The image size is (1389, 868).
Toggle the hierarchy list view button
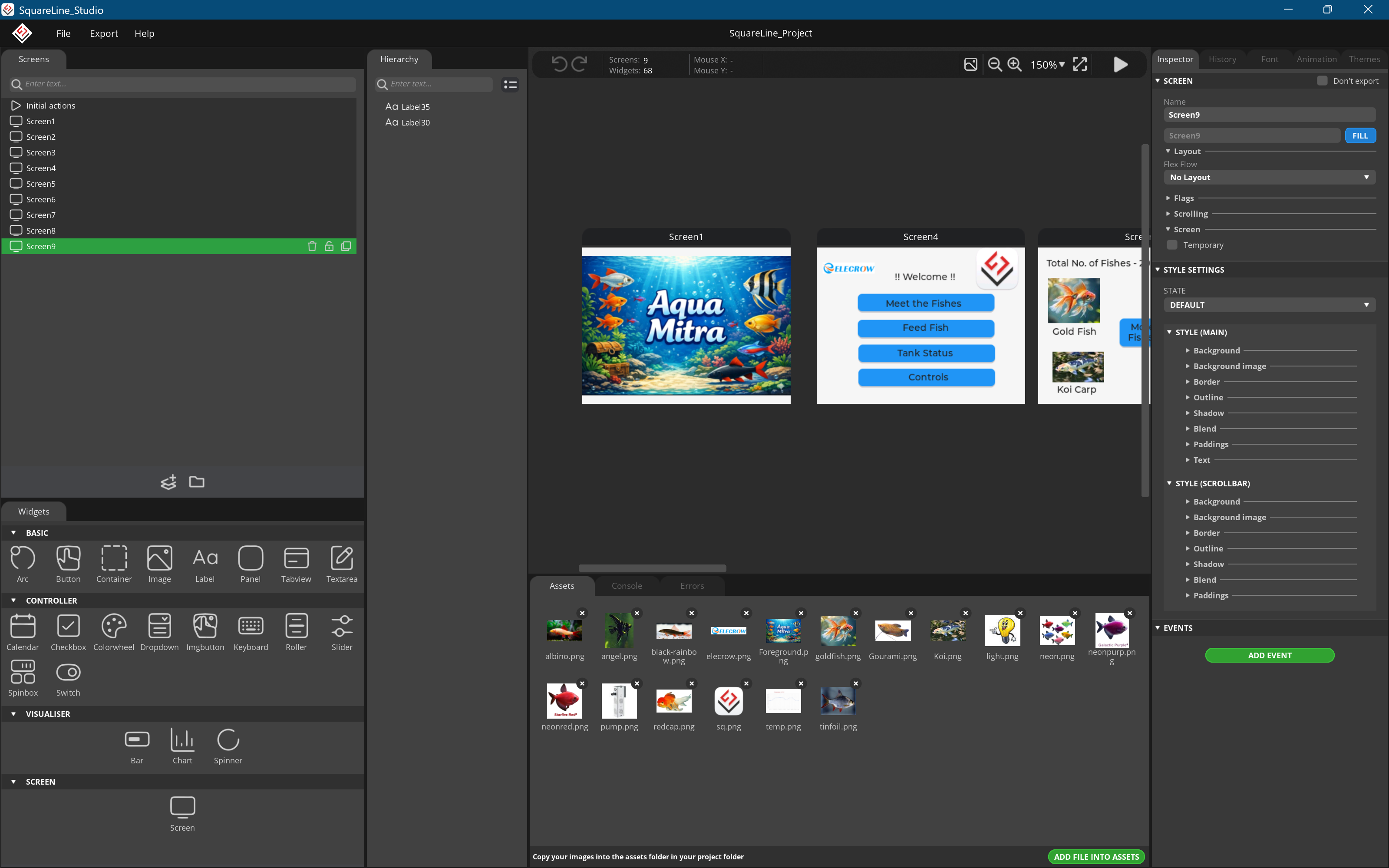point(510,84)
